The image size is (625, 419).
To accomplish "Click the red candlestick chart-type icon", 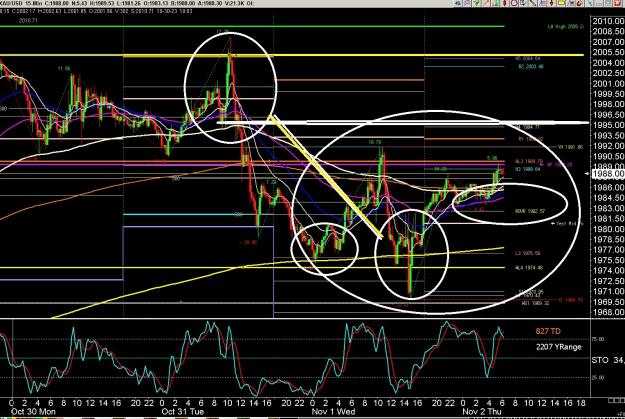I will pos(504,3).
